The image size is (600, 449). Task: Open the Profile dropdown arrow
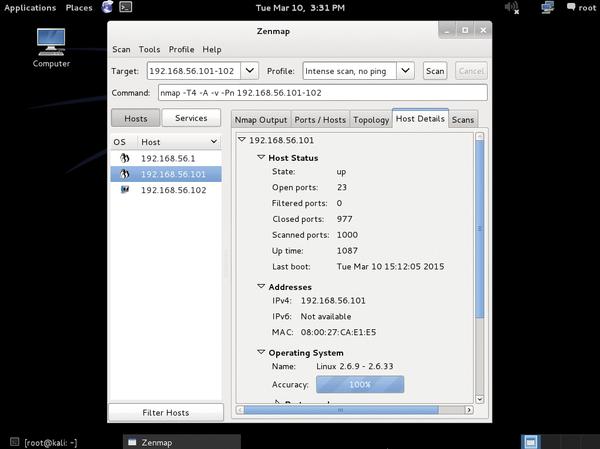pyautogui.click(x=405, y=71)
